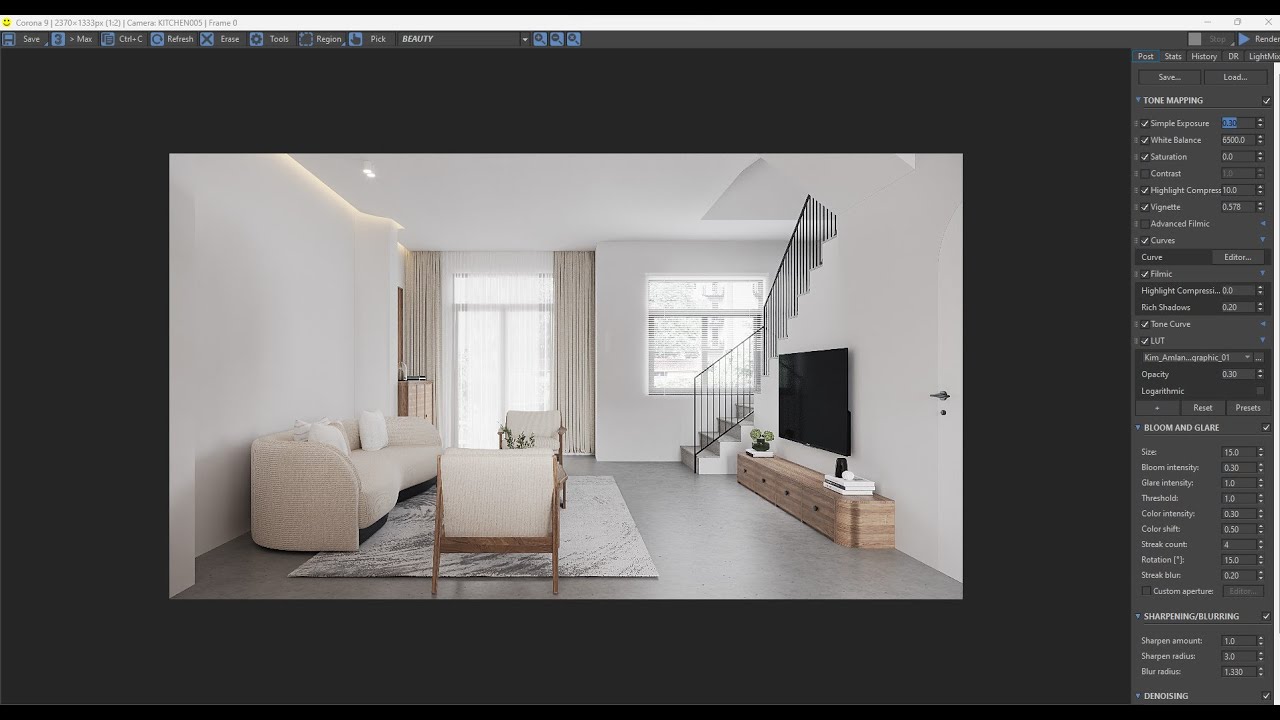Click the Bloom intensity value field
The height and width of the screenshot is (720, 1280).
(1238, 467)
